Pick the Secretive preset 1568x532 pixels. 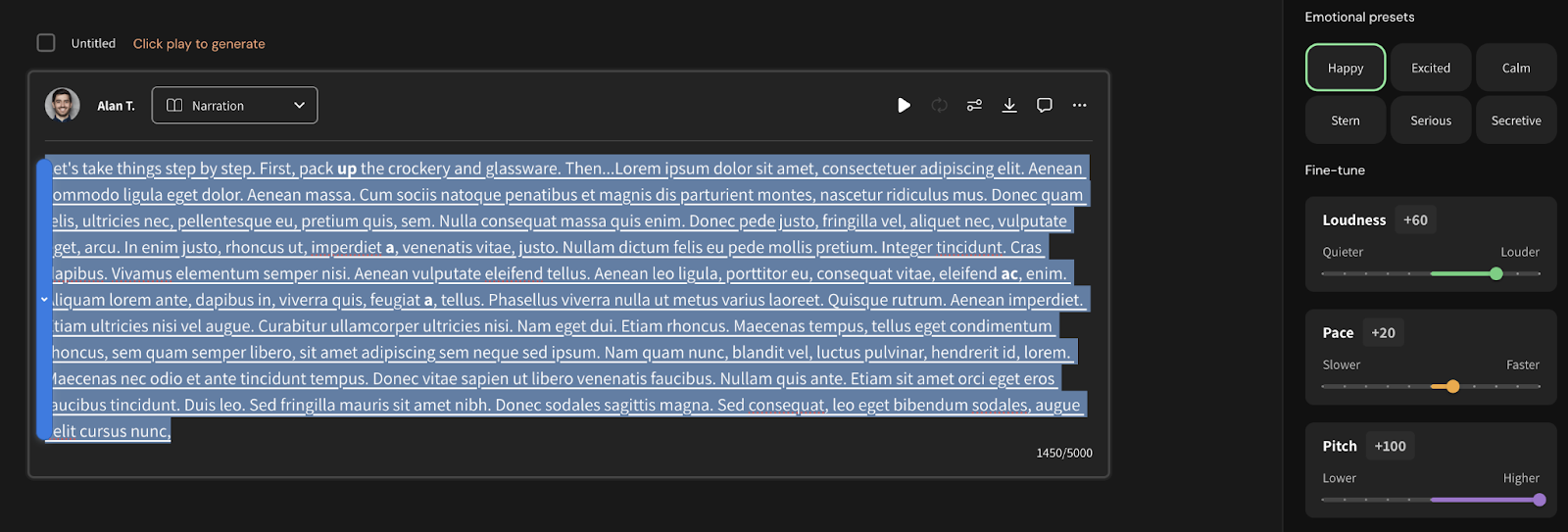1516,121
